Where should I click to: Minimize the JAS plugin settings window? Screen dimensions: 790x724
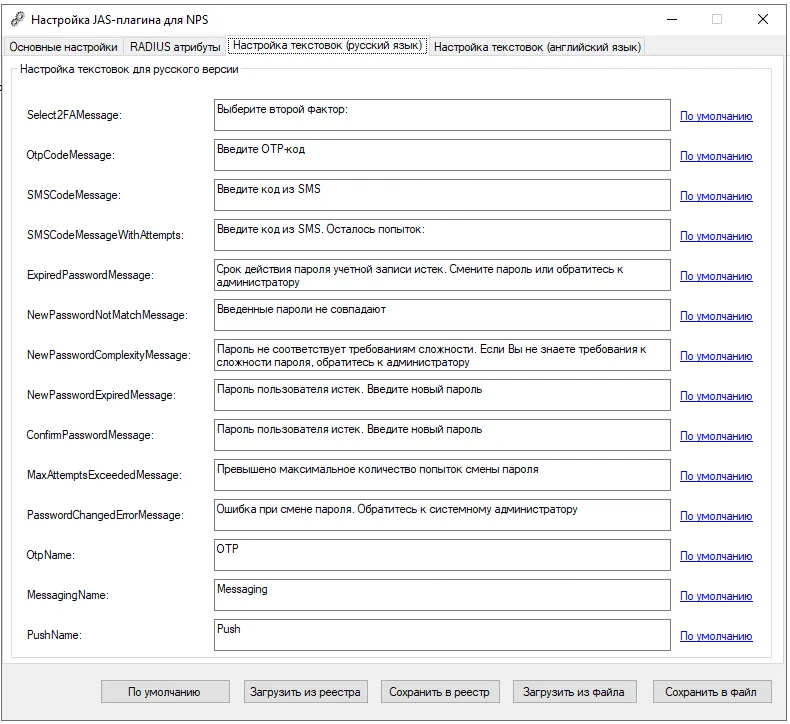click(x=672, y=20)
